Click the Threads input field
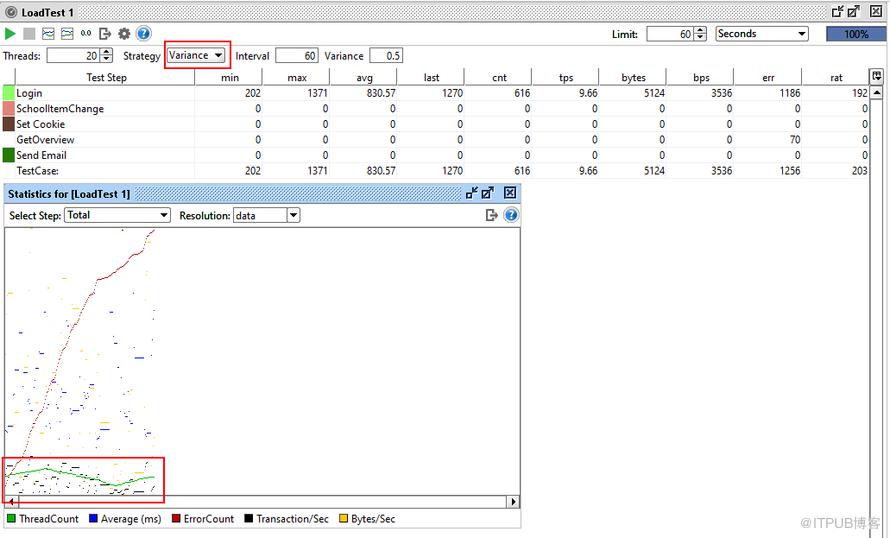The width and height of the screenshot is (890, 538). [73, 56]
